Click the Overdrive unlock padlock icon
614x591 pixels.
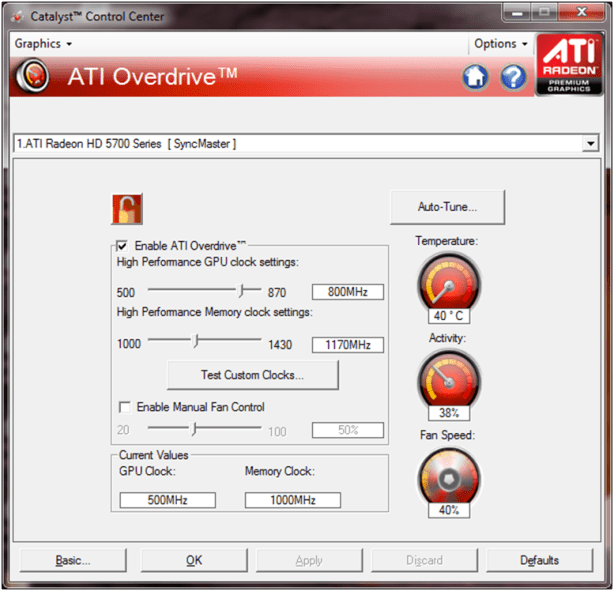[126, 209]
